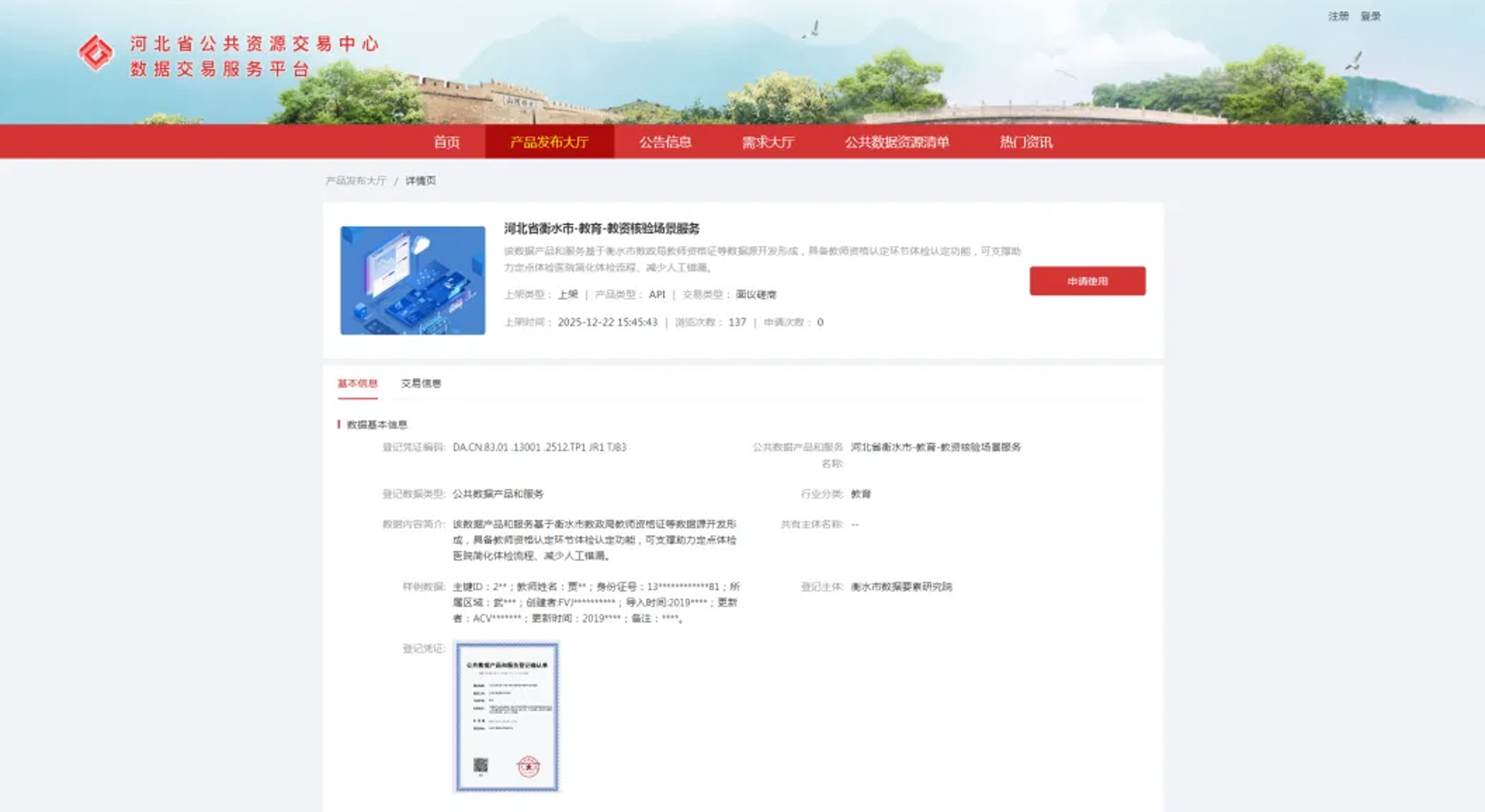Click the red seal stamp on certificate

(x=528, y=766)
